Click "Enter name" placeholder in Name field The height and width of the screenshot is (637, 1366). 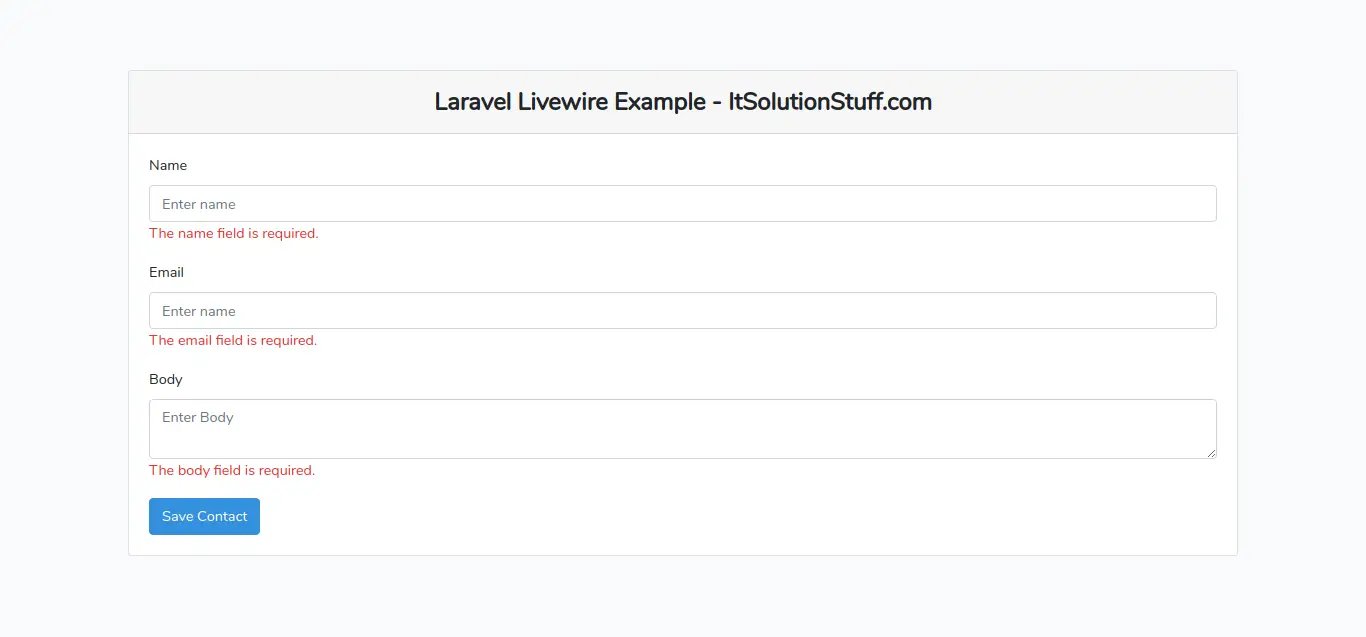(x=199, y=204)
